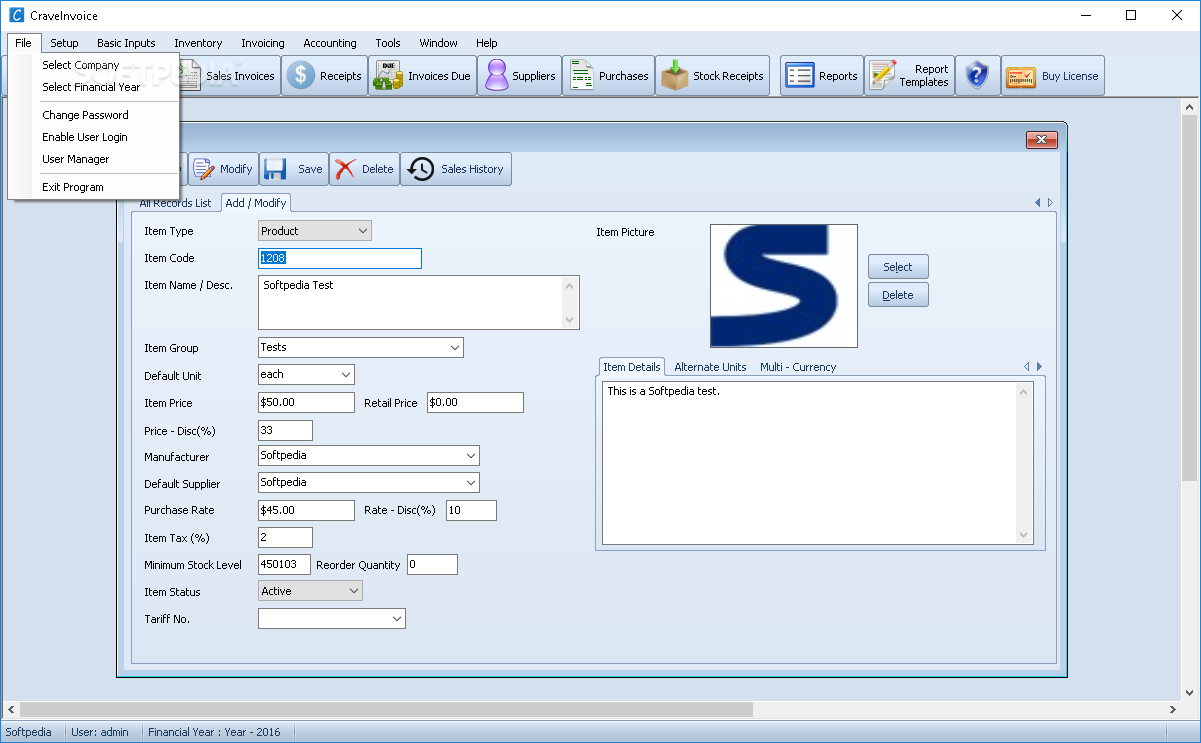This screenshot has height=743, width=1201.
Task: Click the CraveInvoice title bar logo
Action: [15, 16]
